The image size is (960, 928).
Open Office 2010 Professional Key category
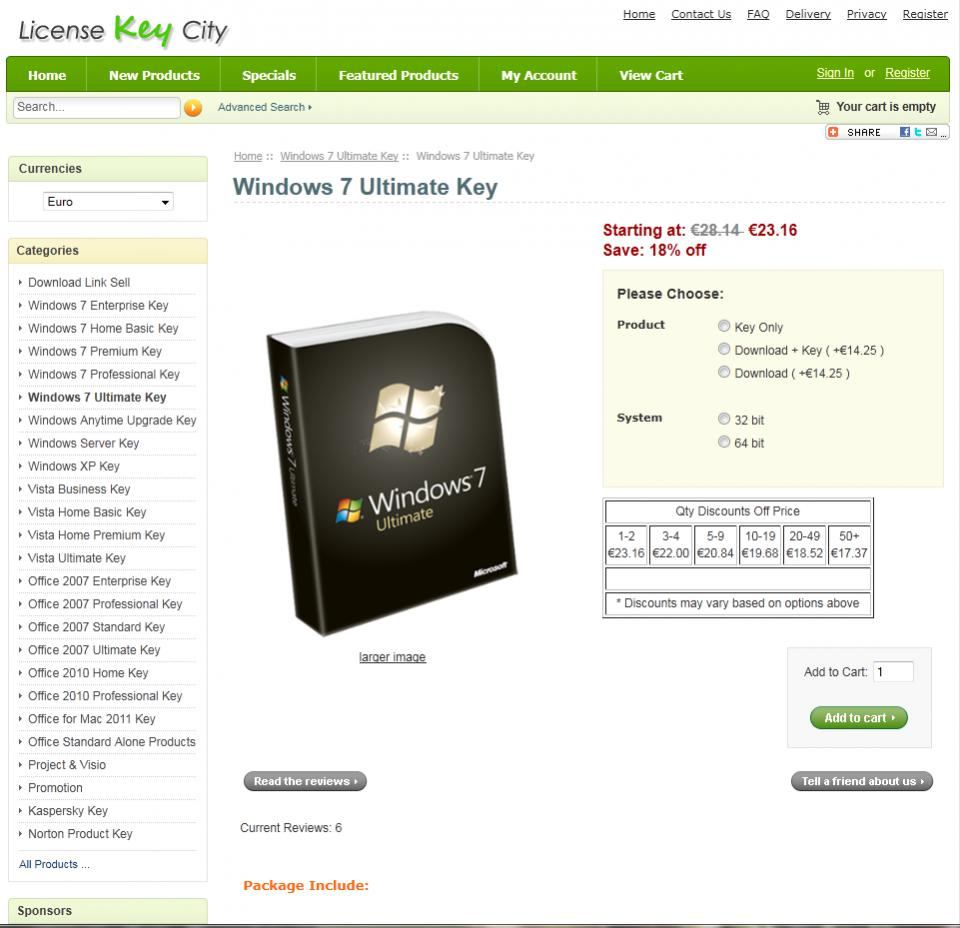(x=105, y=696)
